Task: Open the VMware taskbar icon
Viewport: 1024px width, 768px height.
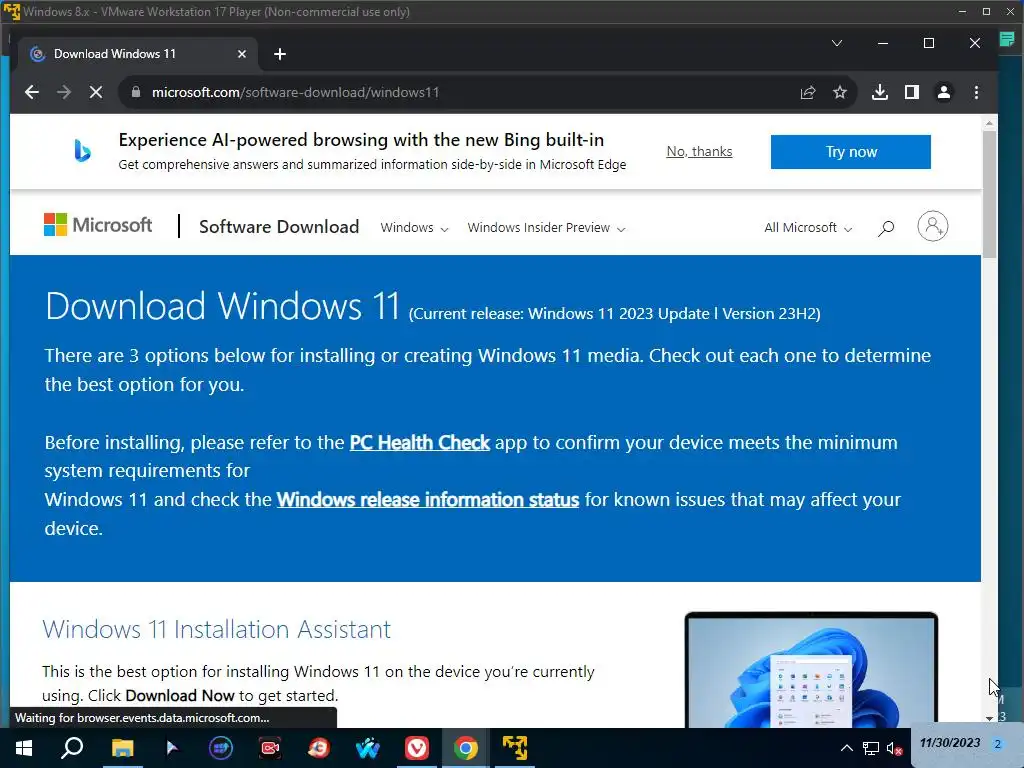Action: click(x=515, y=748)
